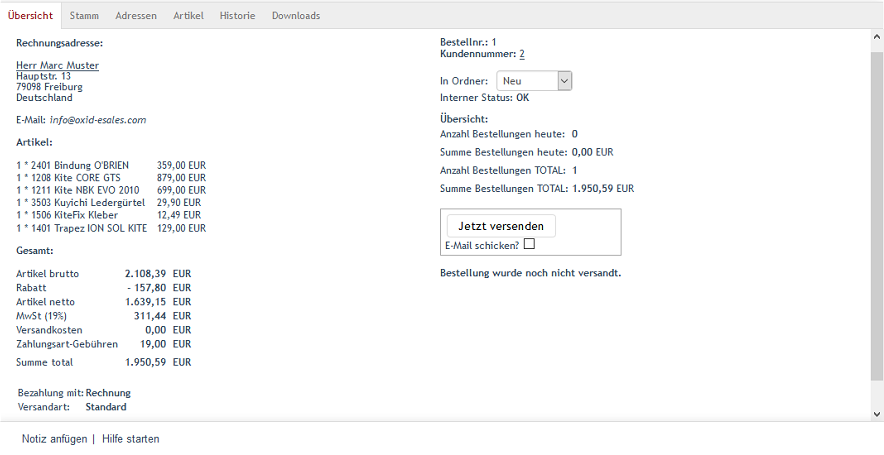
Task: Select the Artikel tab
Action: coord(188,16)
